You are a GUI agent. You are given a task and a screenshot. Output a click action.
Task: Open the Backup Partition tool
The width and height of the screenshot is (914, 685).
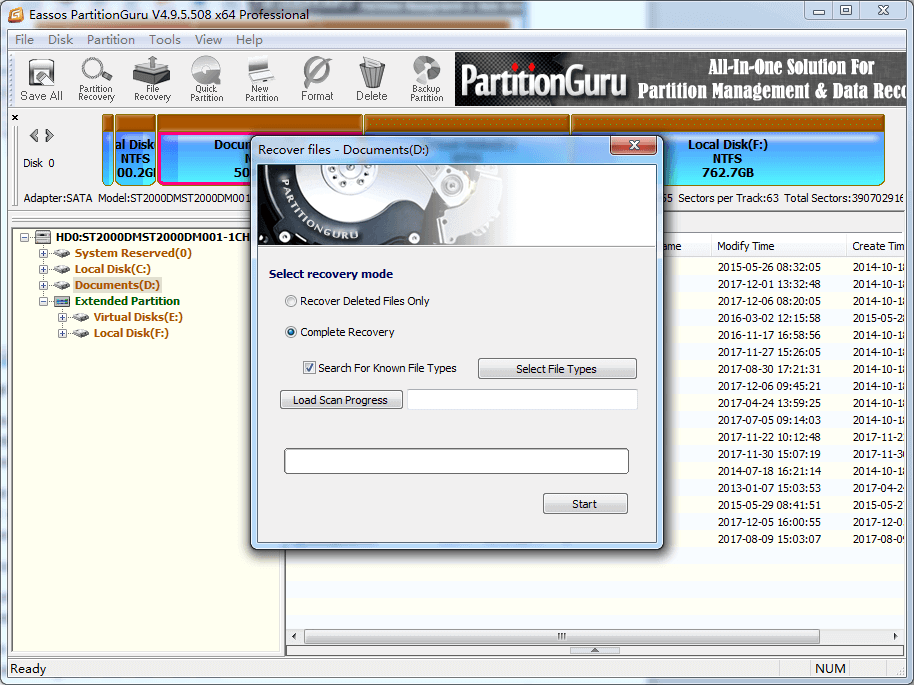tap(426, 80)
